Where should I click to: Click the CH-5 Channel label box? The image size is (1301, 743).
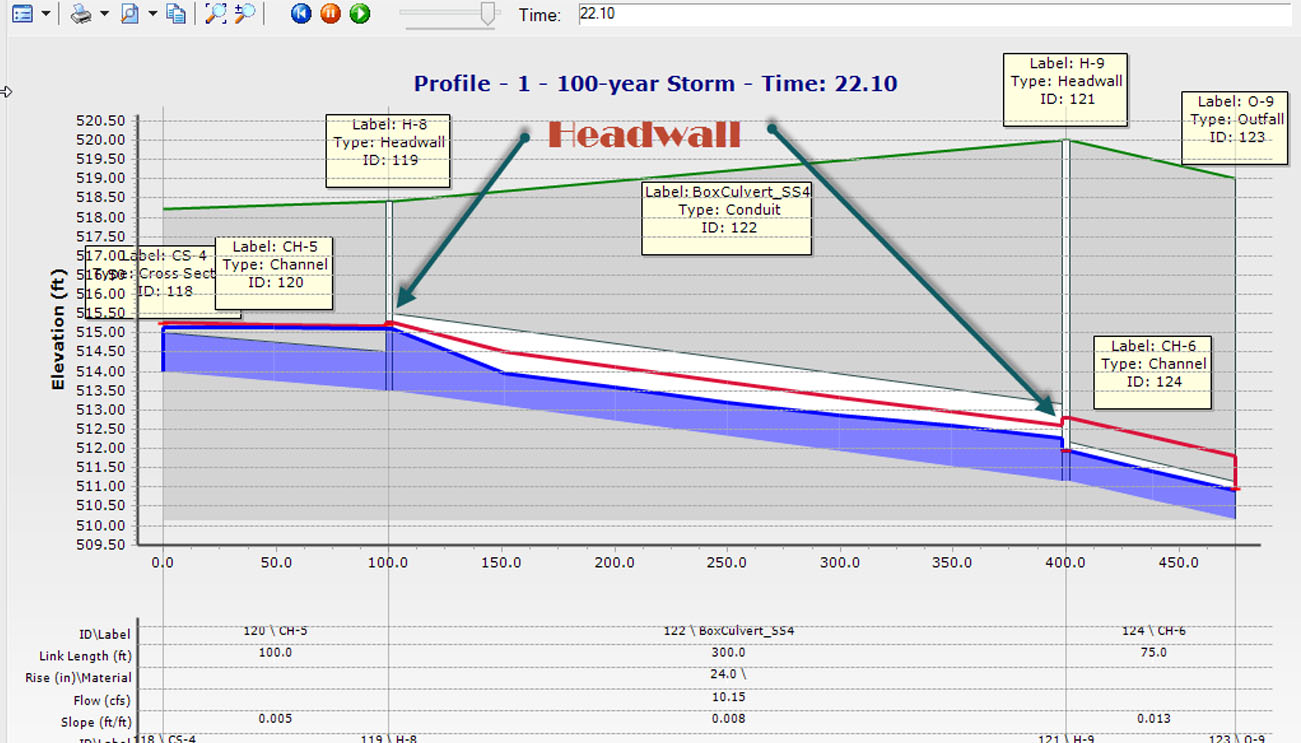274,272
